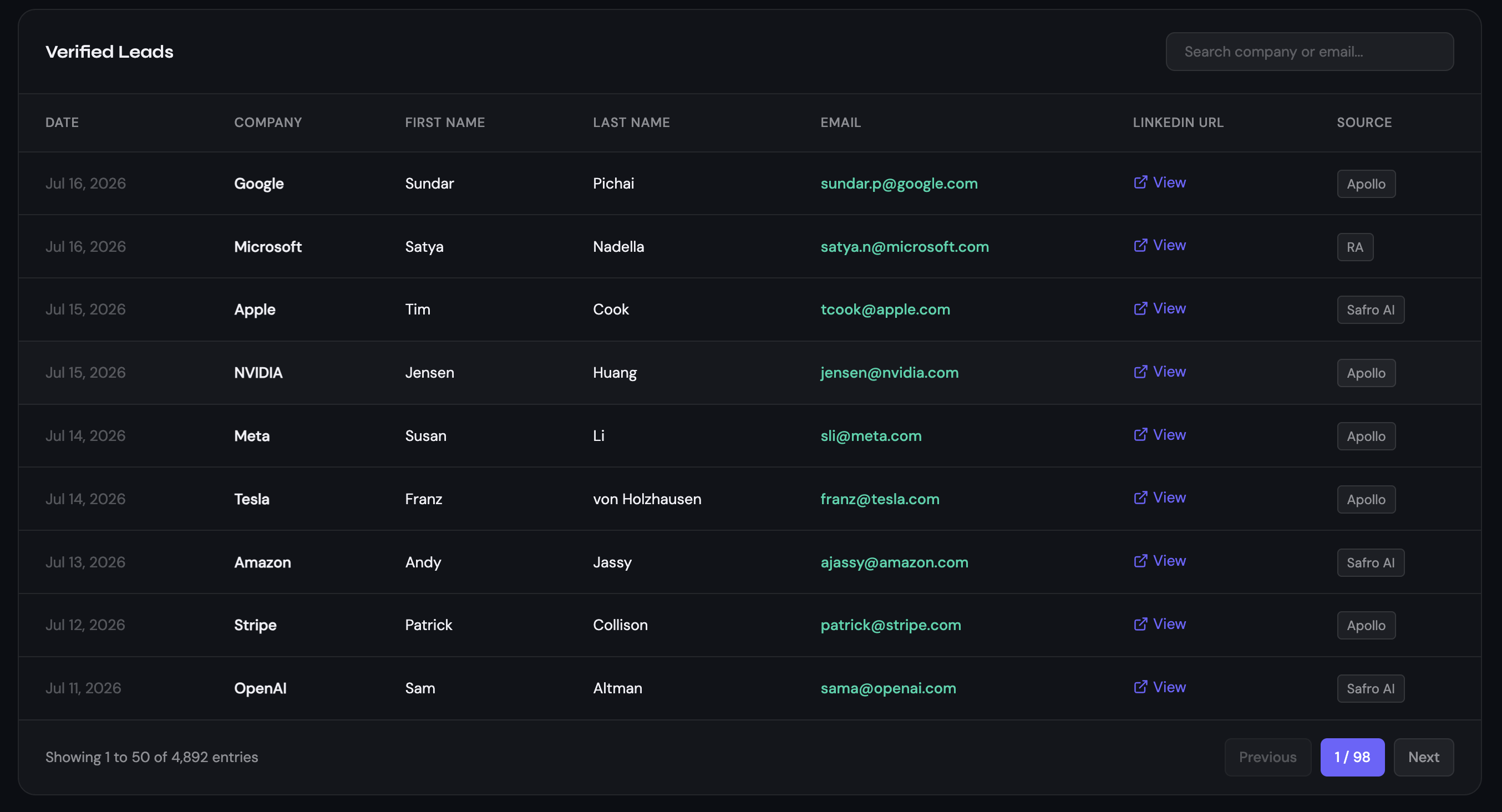Click the first name Jensen
The width and height of the screenshot is (1502, 812).
pos(429,373)
